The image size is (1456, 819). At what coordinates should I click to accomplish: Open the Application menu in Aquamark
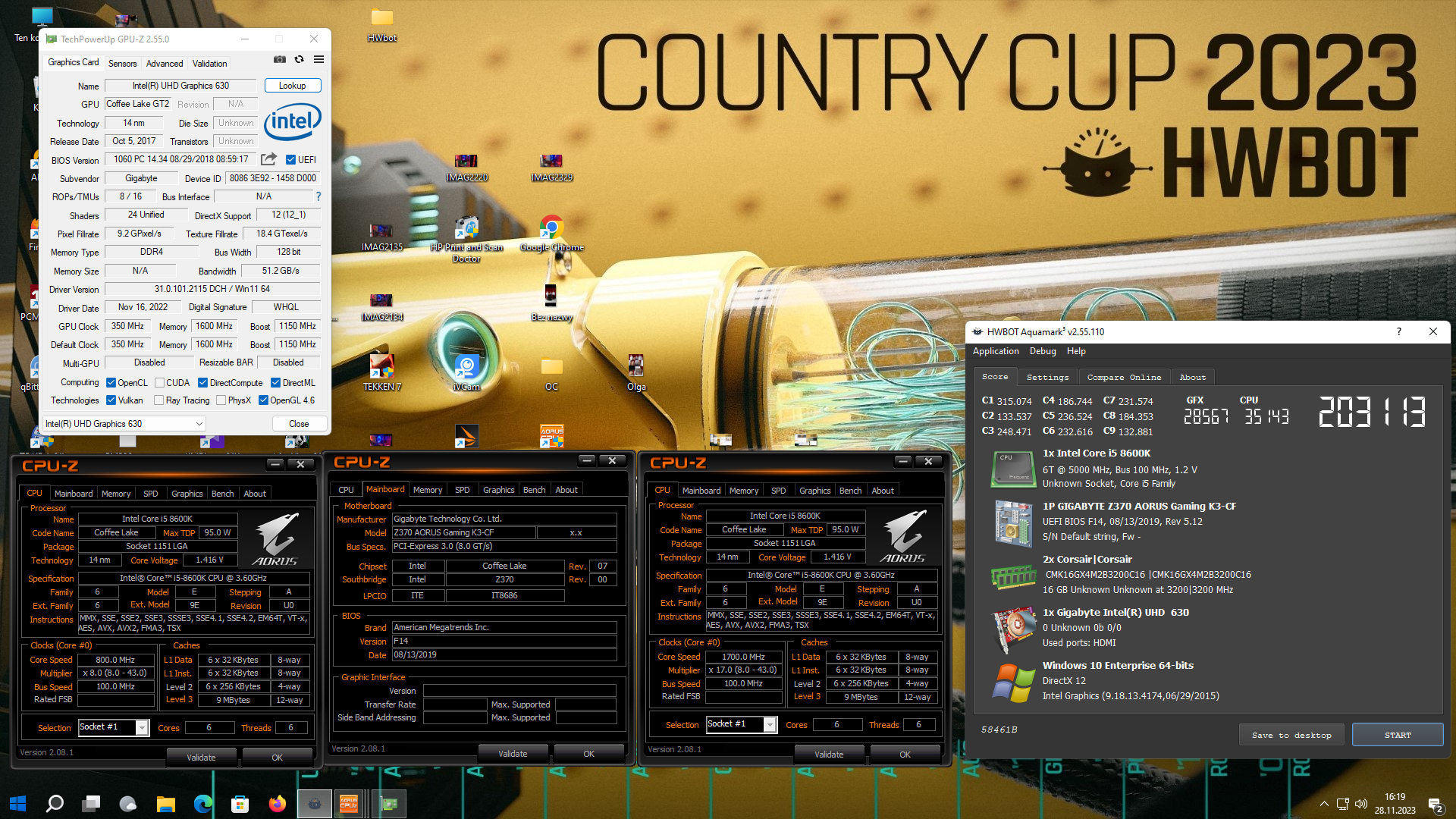996,351
